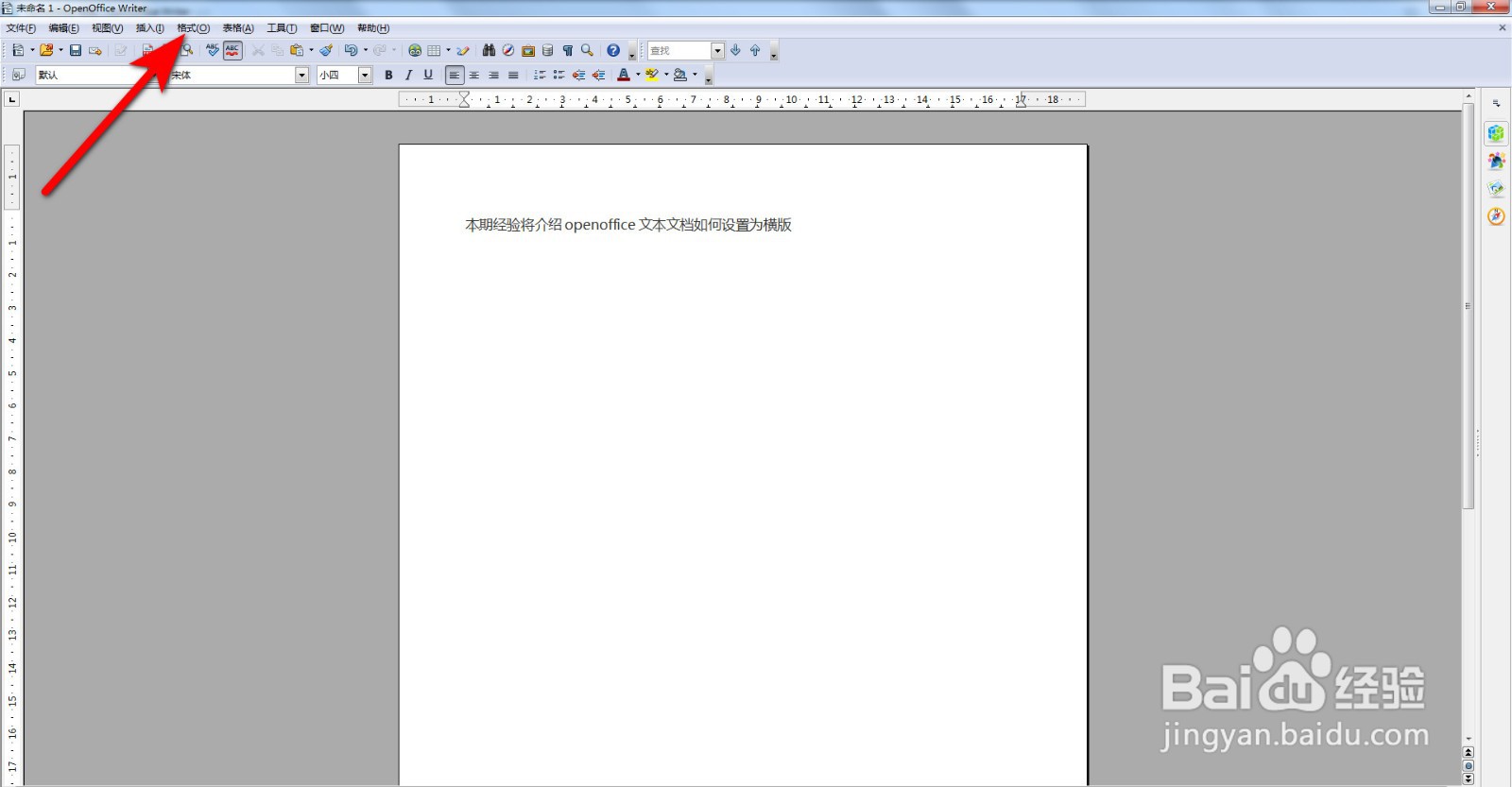Screen dimensions: 1512x787
Task: Toggle italic formatting
Action: (x=408, y=75)
